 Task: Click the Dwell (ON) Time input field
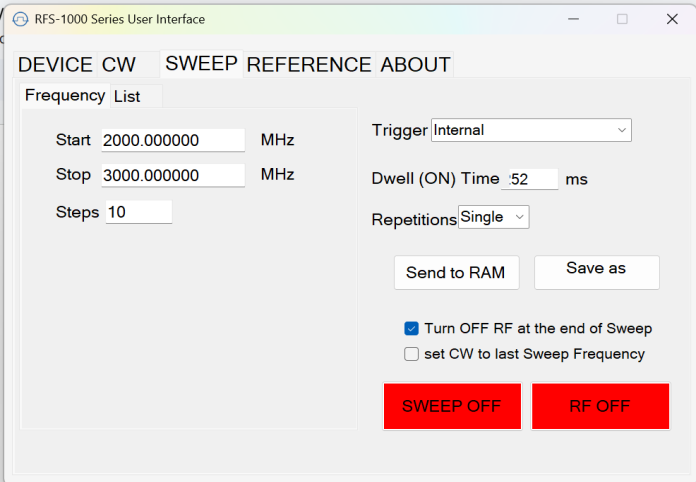pos(530,179)
